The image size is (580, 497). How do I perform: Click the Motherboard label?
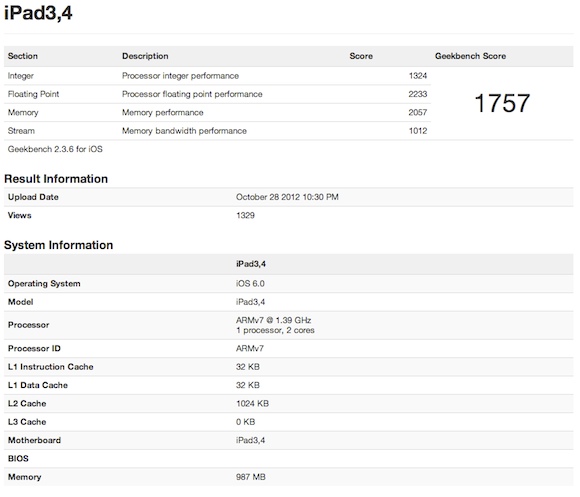coord(34,440)
